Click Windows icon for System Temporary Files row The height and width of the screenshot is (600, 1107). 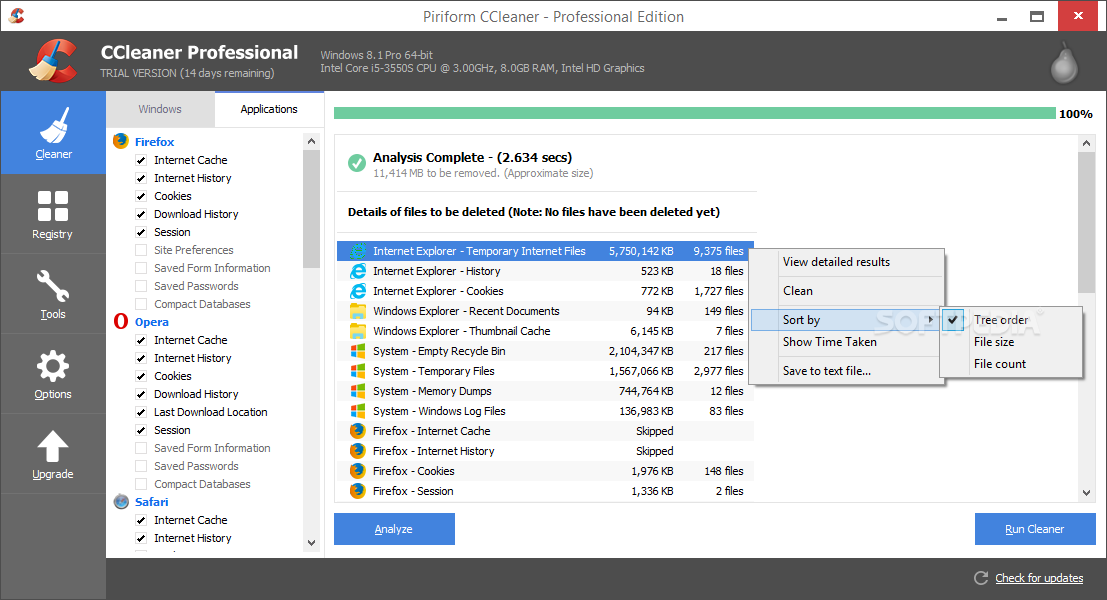point(359,371)
